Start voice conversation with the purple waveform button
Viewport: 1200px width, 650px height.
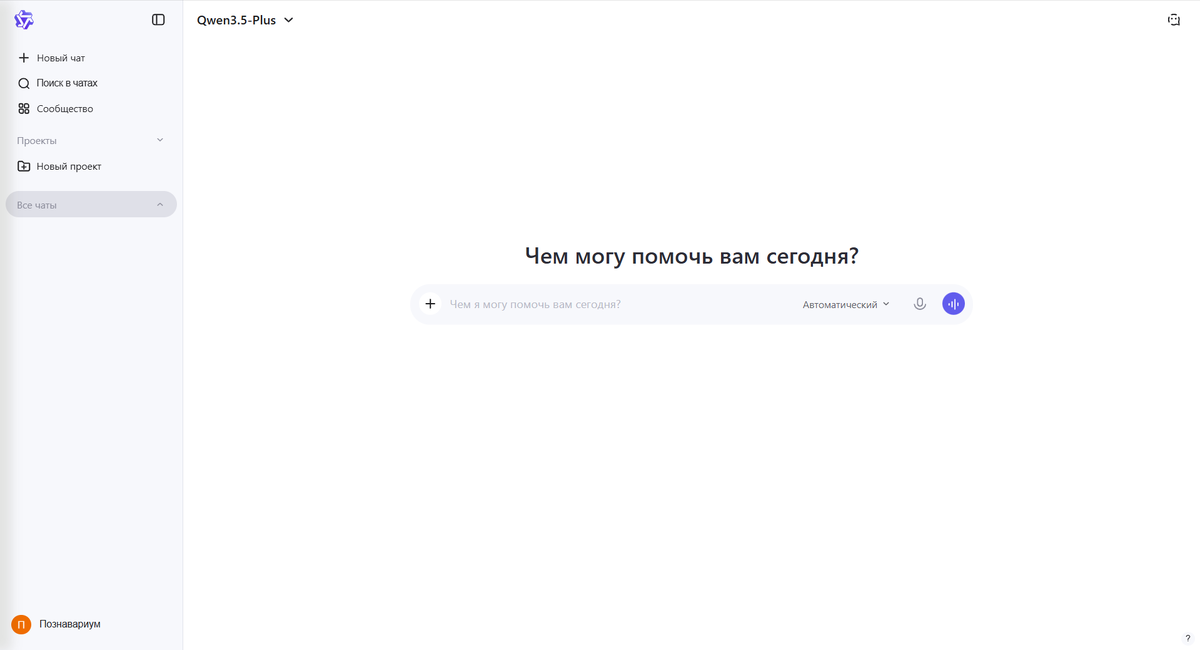[x=953, y=303]
